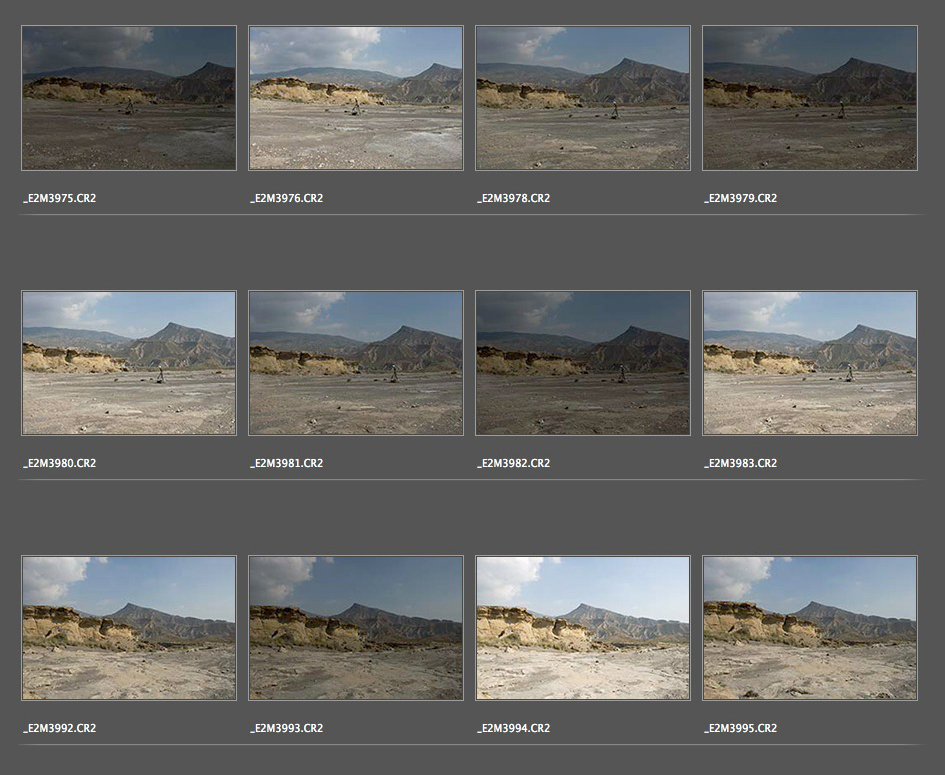
Task: Click the filename text _E2M3976.CR2
Action: coord(287,198)
